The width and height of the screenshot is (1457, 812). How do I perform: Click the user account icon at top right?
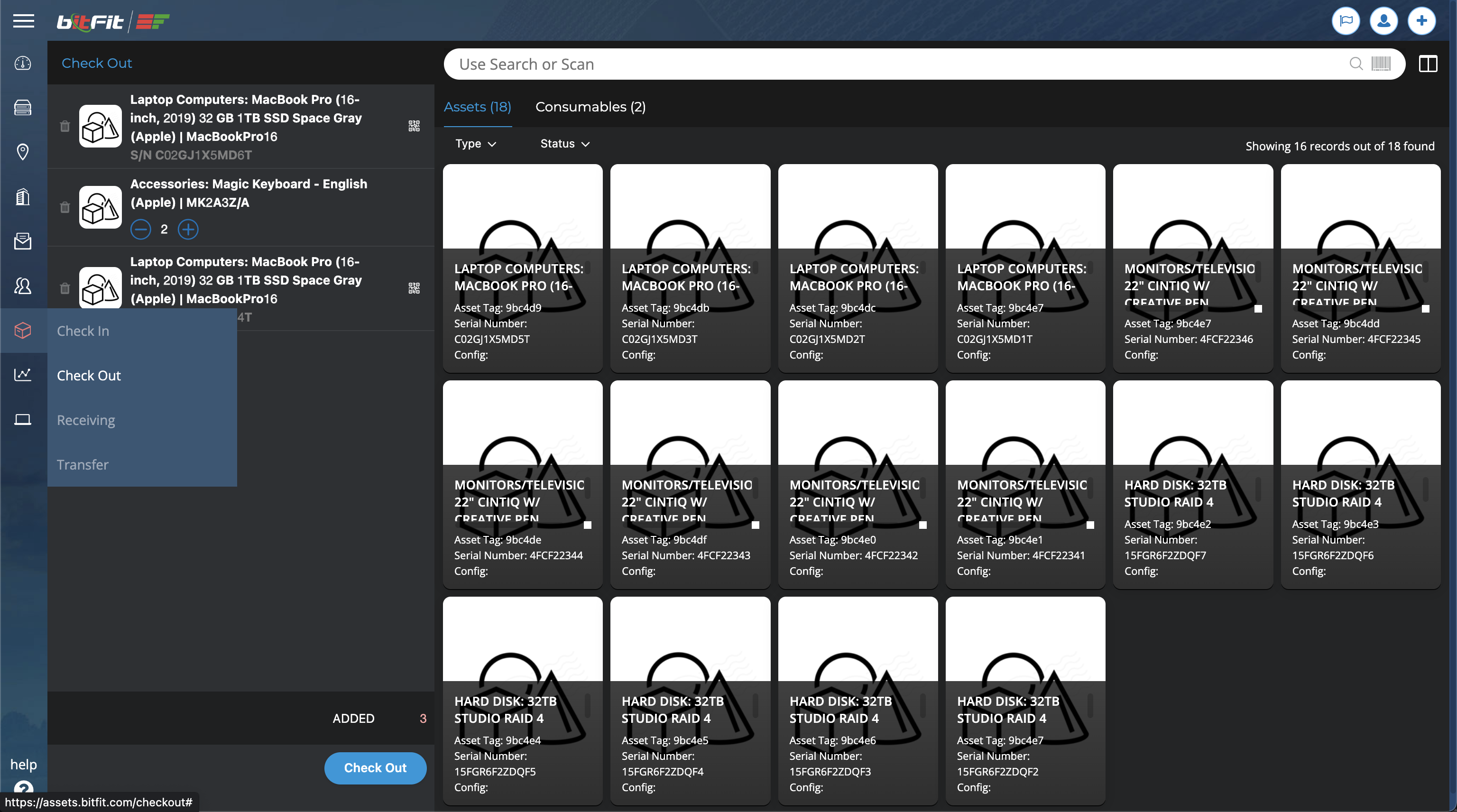click(1384, 21)
